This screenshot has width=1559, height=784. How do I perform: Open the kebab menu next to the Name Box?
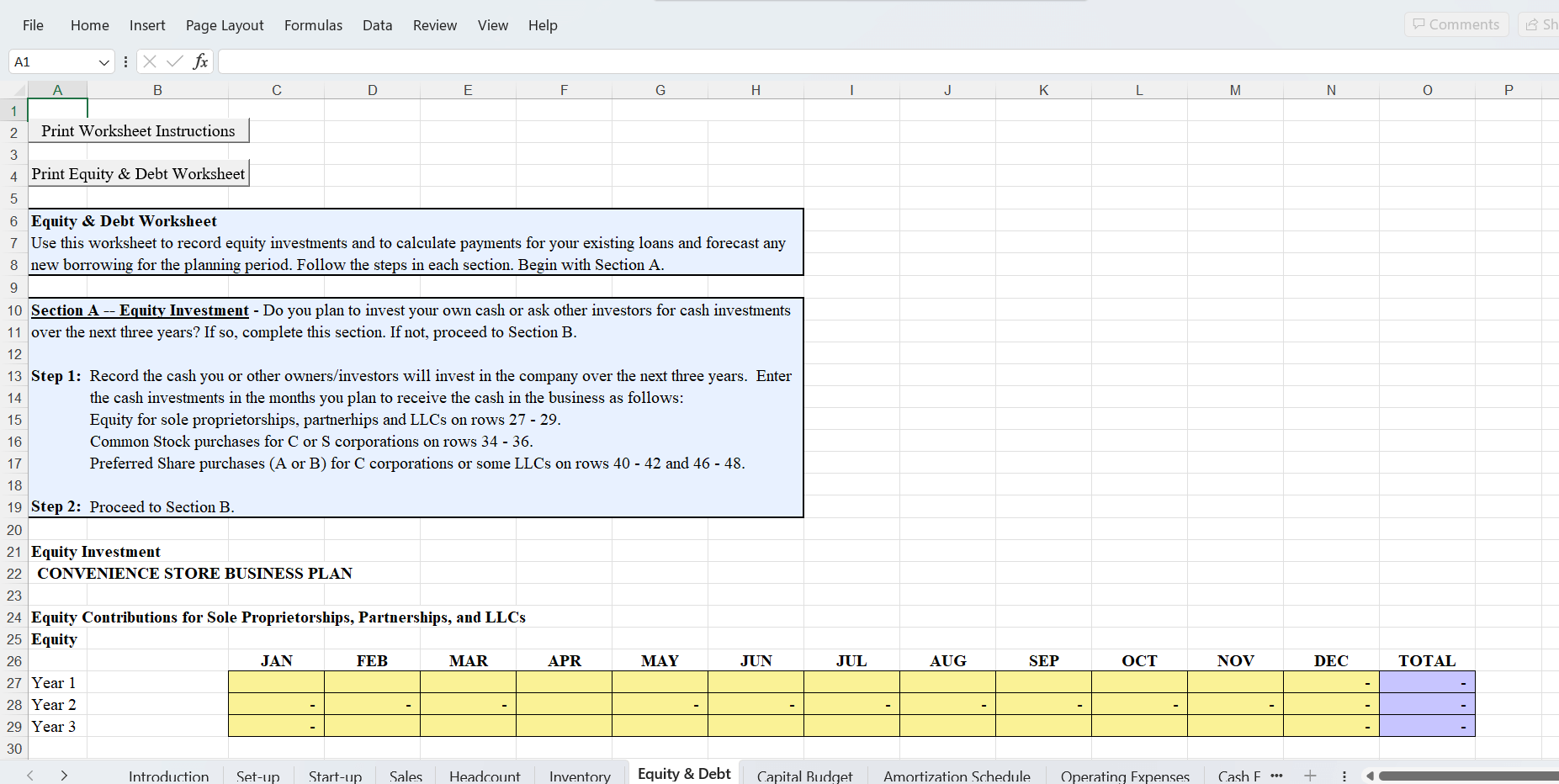[125, 61]
